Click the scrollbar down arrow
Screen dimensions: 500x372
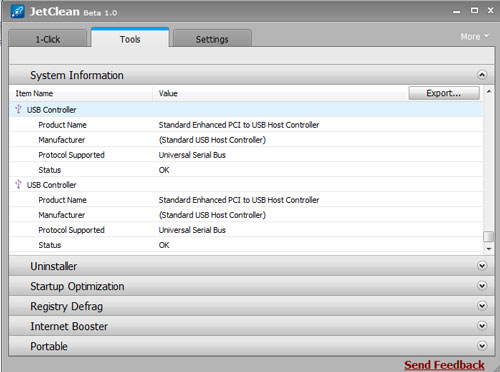[x=489, y=249]
